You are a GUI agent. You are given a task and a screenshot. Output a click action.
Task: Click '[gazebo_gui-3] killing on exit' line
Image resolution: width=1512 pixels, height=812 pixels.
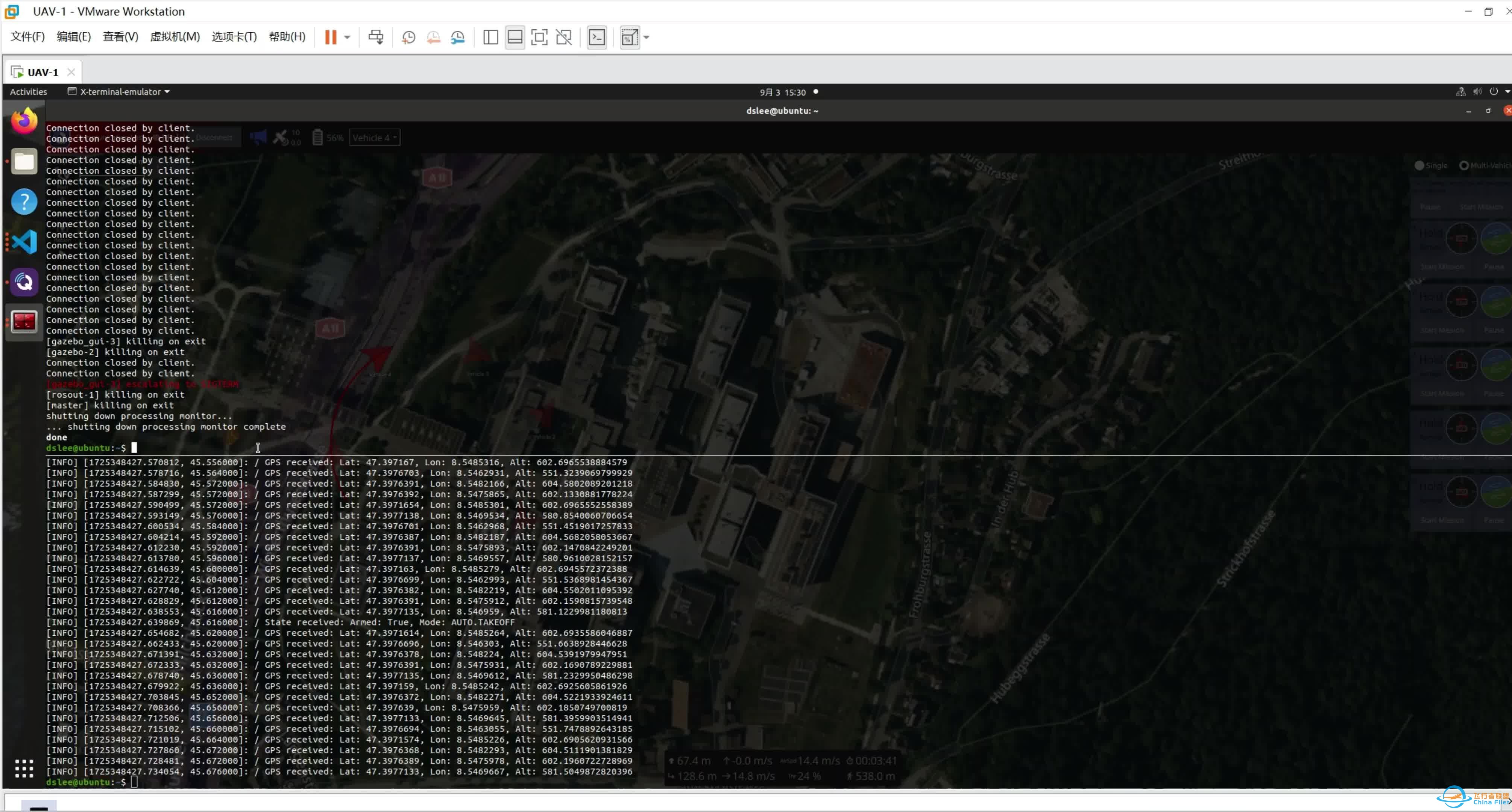(126, 341)
